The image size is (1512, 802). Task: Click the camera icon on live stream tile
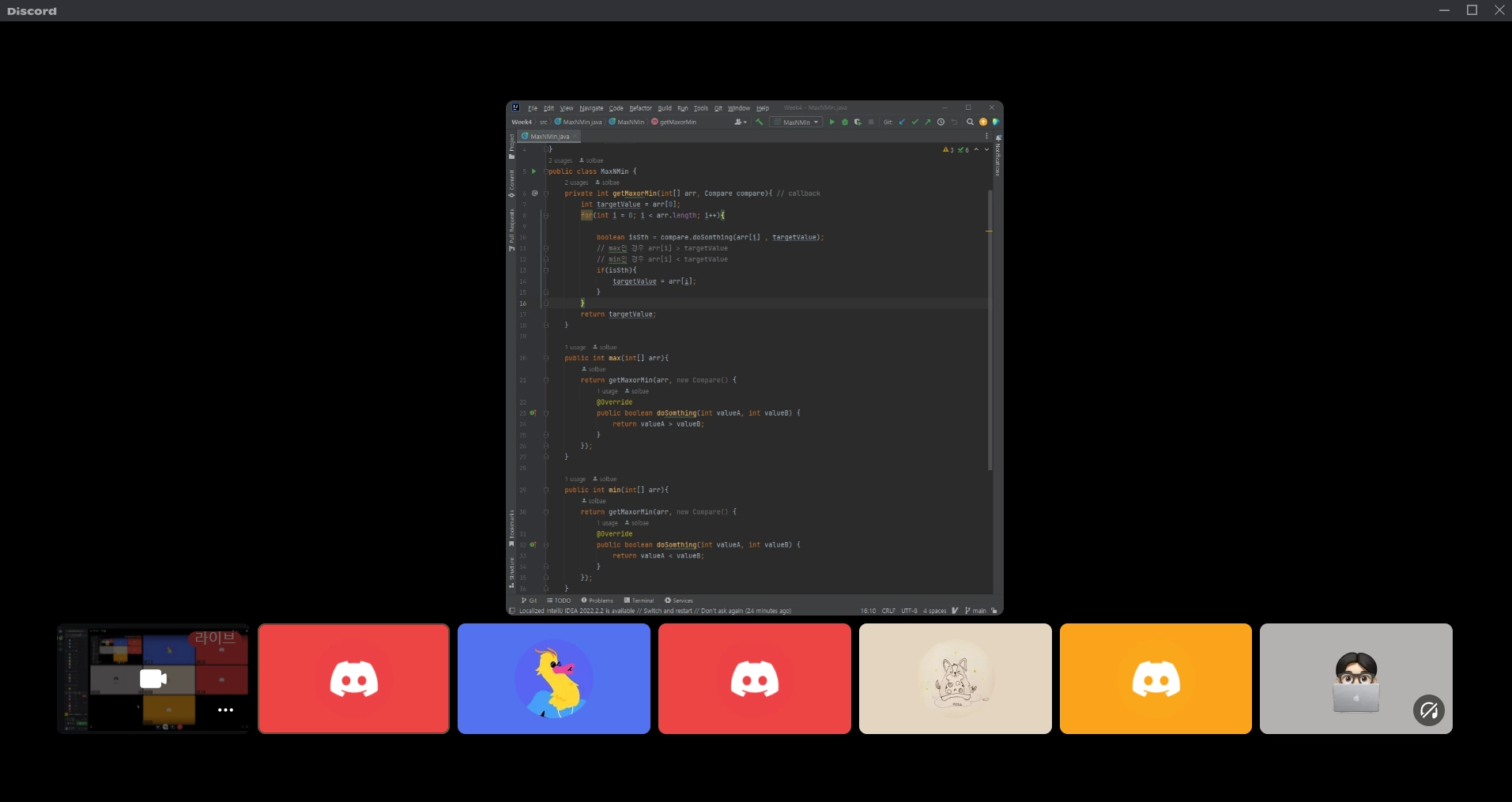[x=153, y=679]
